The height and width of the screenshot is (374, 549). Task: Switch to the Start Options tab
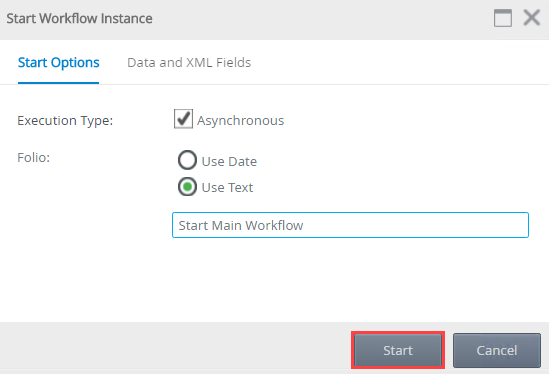58,63
